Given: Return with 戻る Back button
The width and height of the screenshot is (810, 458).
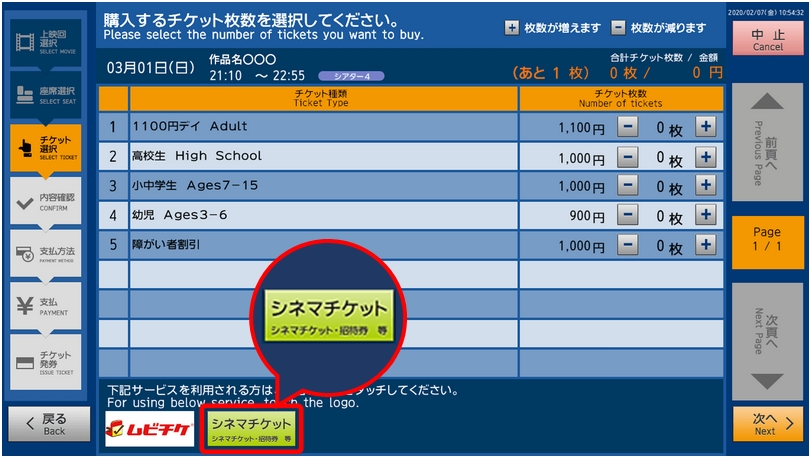Looking at the screenshot, I should (49, 424).
